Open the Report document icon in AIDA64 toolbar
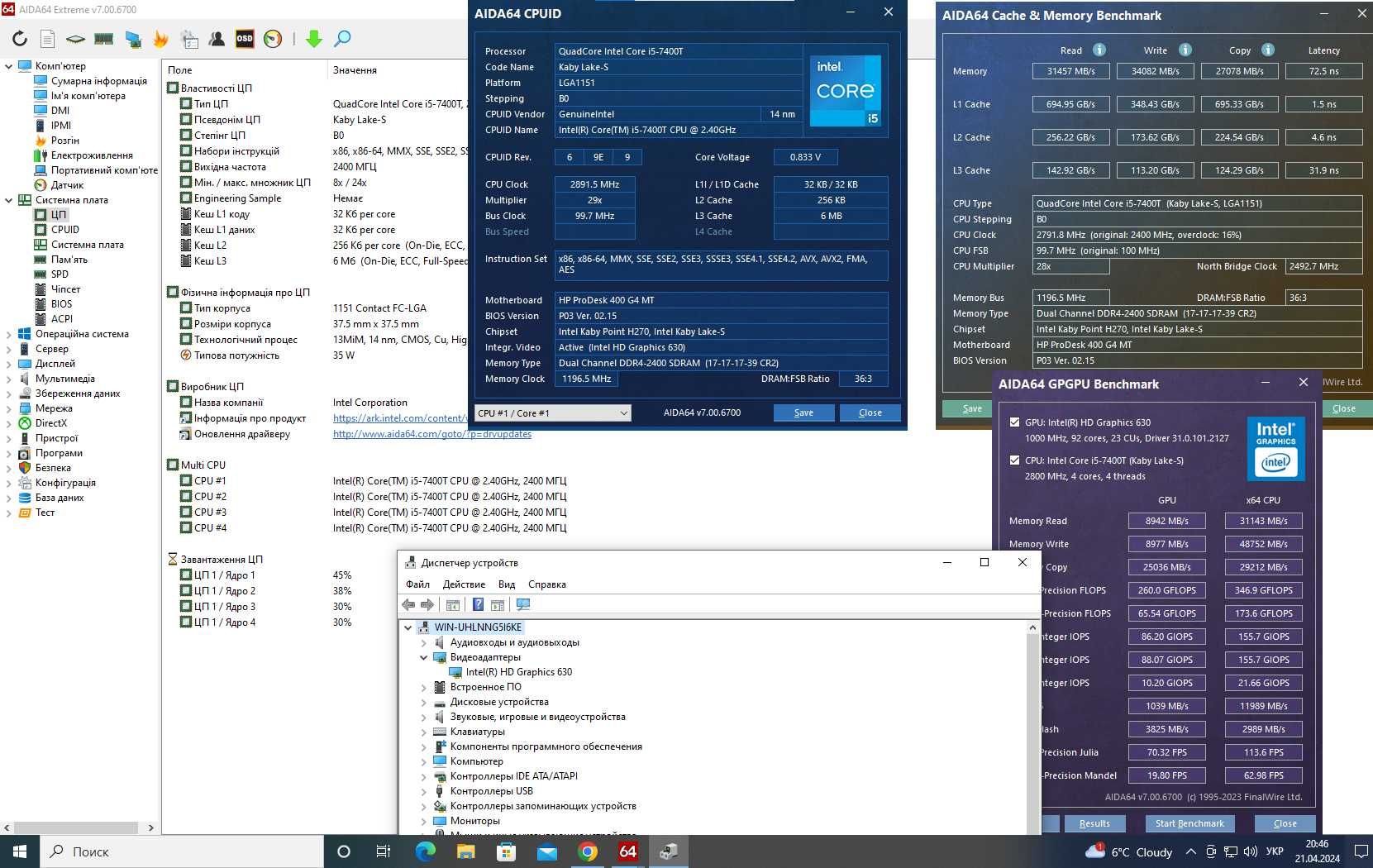Viewport: 1373px width, 868px height. point(48,38)
